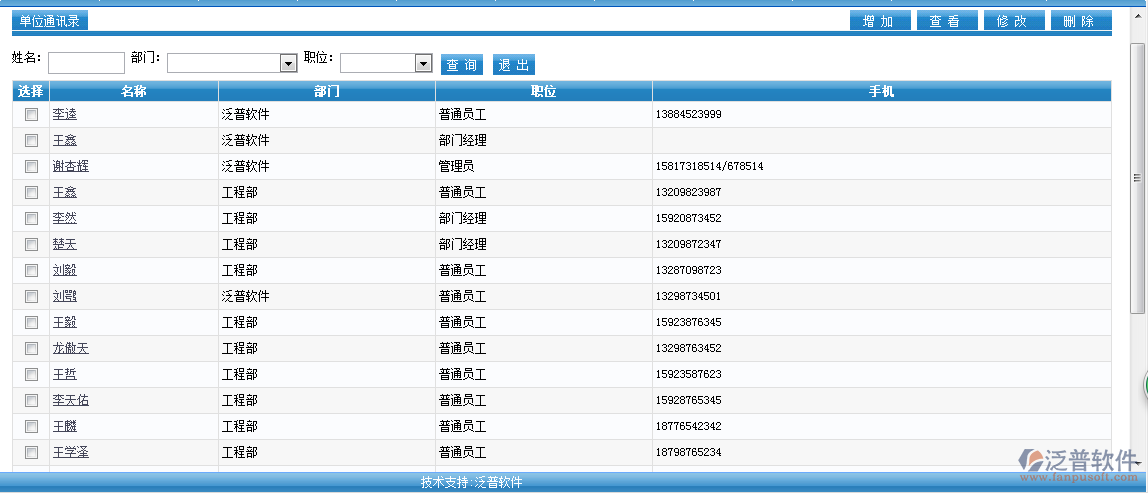Screen dimensions: 1148x493
Task: Sort by the 部门 column header
Action: [326, 91]
